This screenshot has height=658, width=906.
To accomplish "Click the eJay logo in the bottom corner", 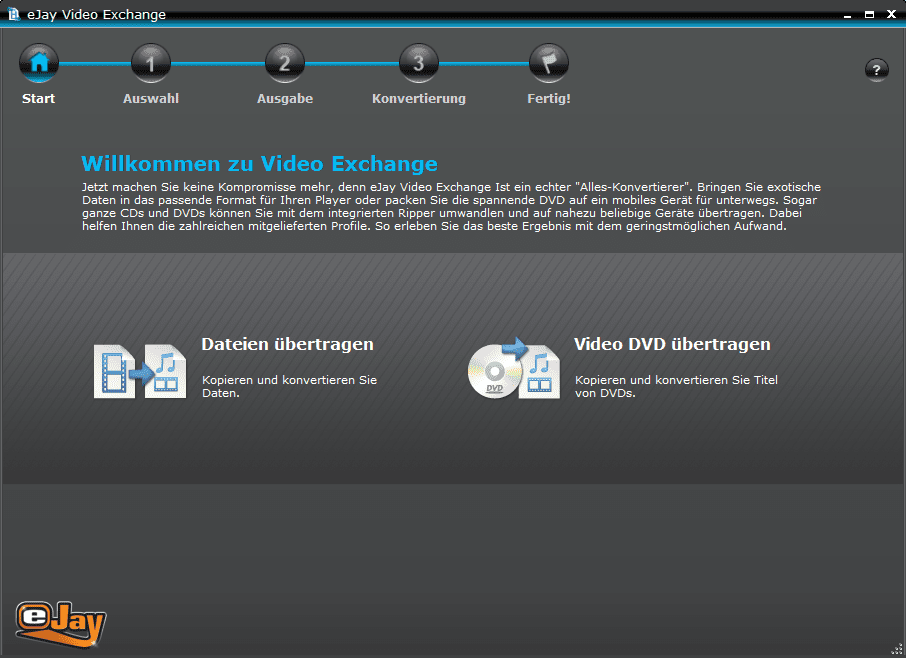I will (x=60, y=622).
